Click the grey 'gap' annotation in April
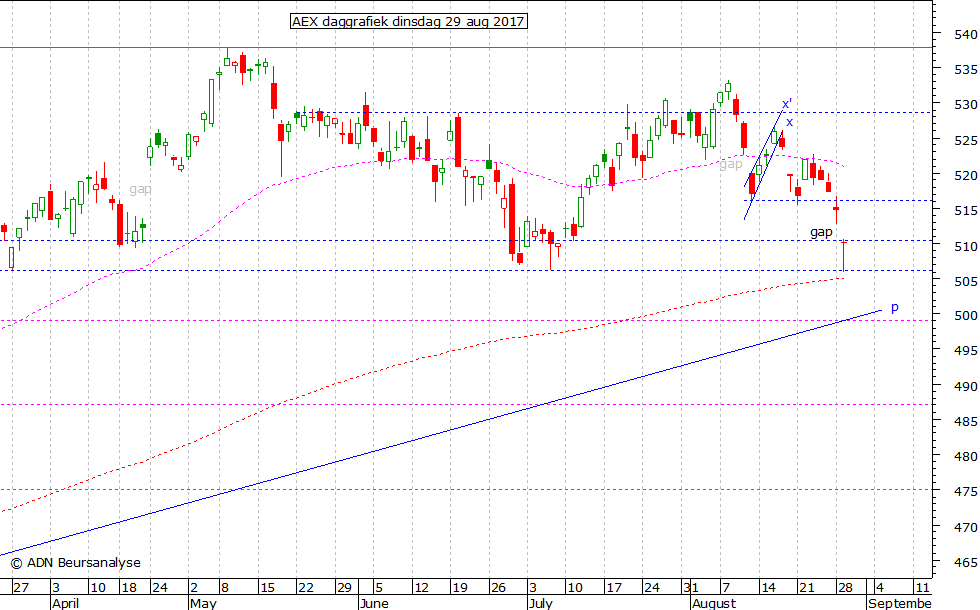The image size is (980, 610). (140, 189)
